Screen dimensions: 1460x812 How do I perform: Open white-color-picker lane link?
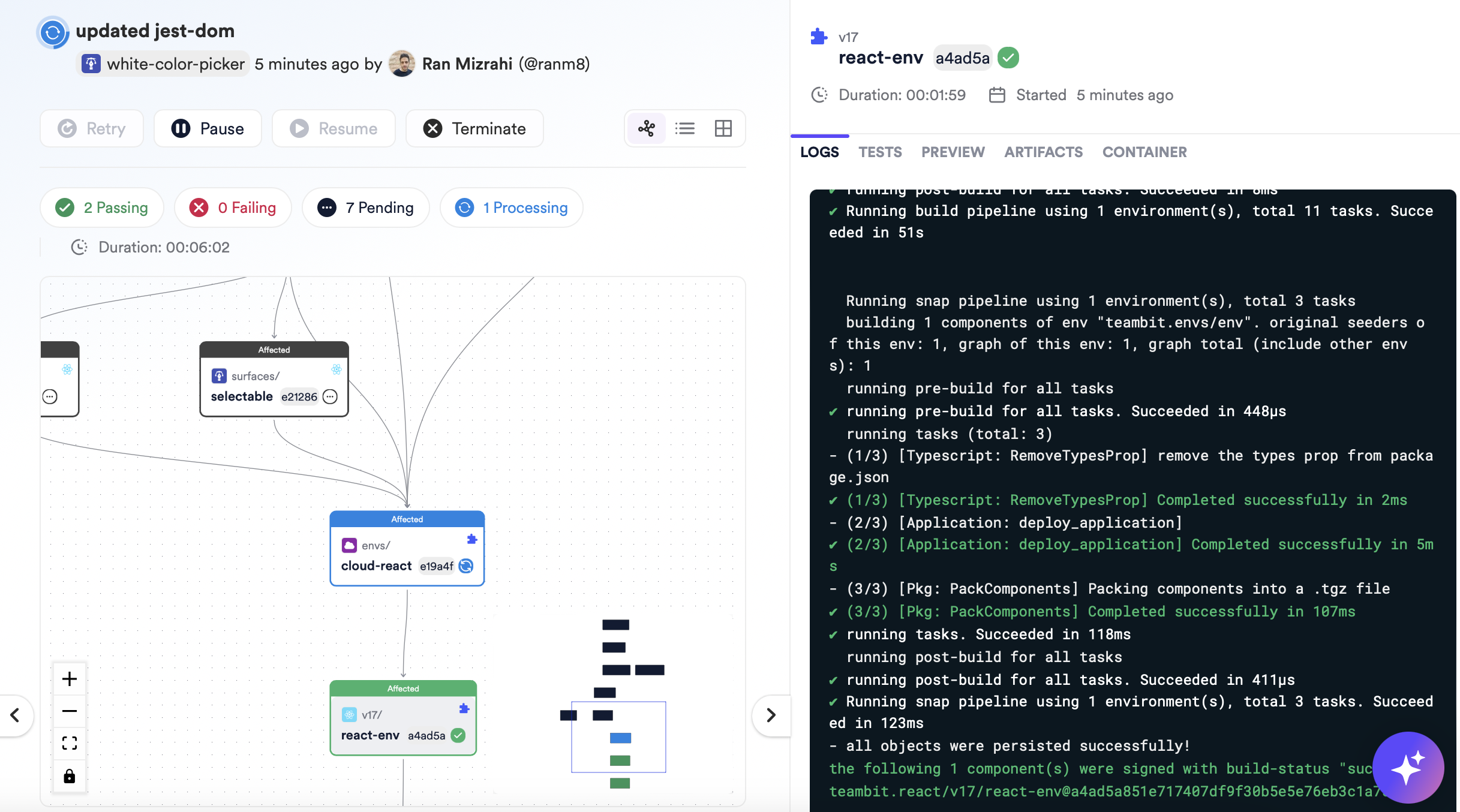[164, 64]
